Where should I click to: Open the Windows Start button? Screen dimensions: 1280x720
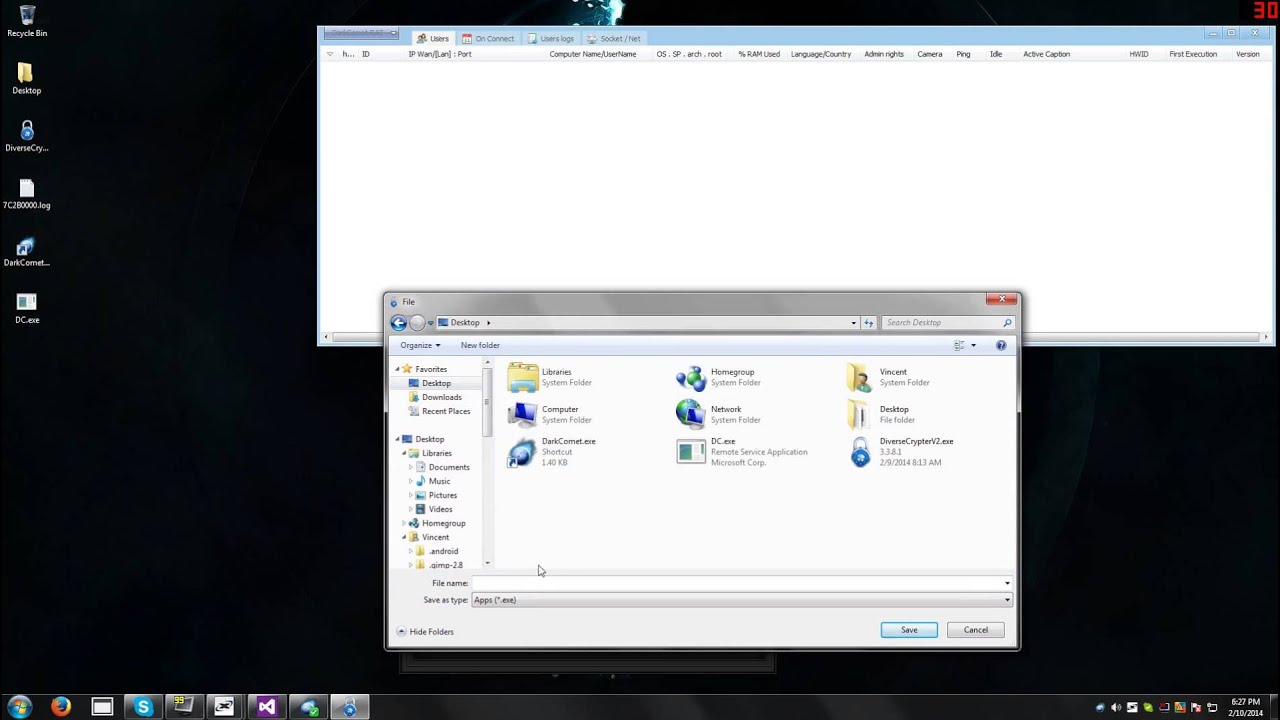coord(19,707)
